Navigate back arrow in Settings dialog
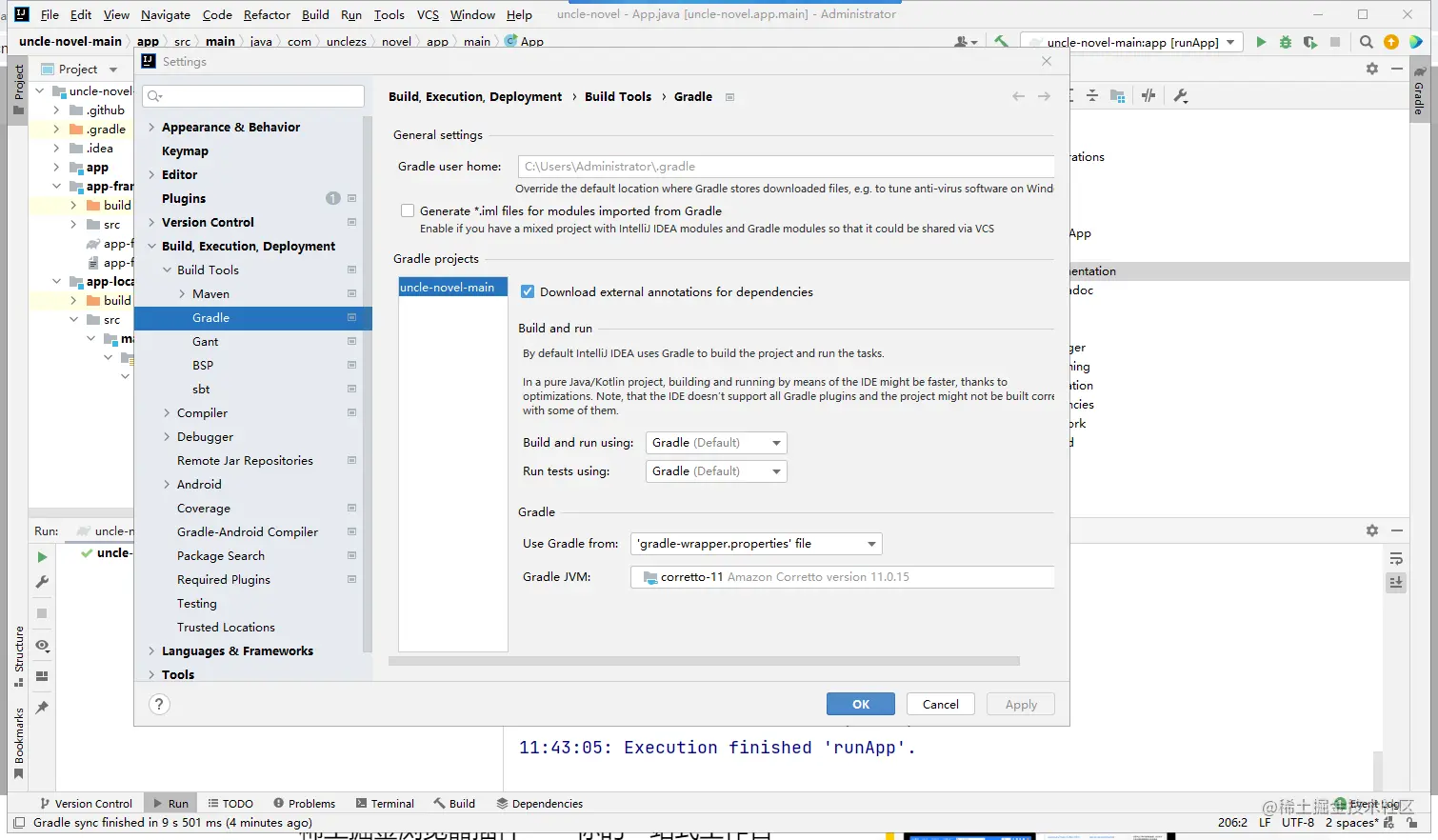This screenshot has width=1438, height=840. click(x=1019, y=96)
